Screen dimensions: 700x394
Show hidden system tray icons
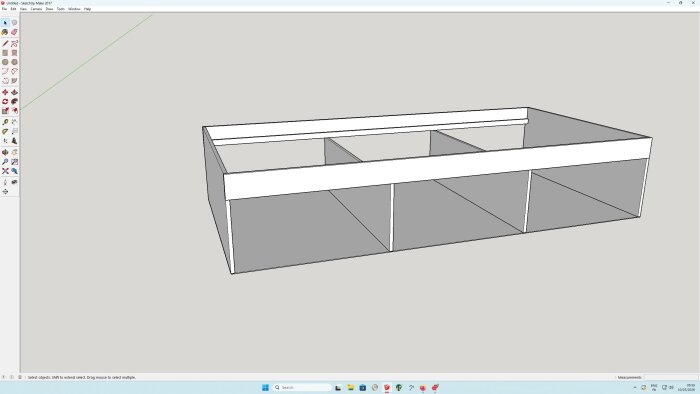[635, 387]
